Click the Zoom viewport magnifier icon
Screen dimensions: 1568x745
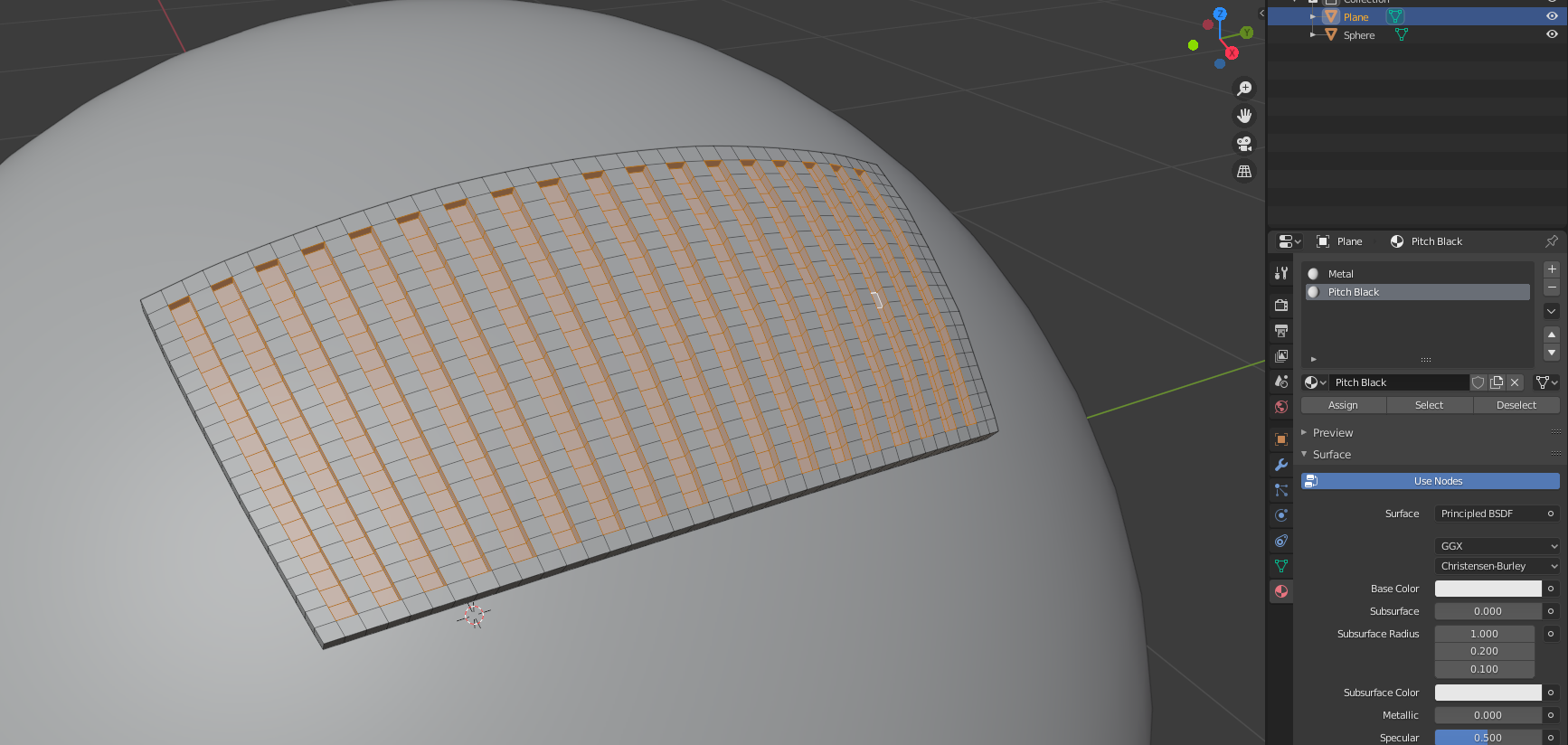pyautogui.click(x=1244, y=89)
